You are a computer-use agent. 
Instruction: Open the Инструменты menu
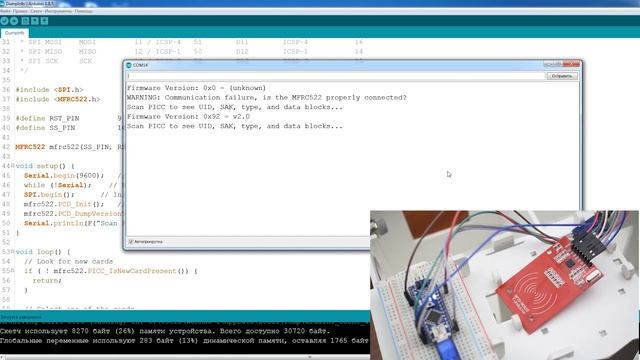(58, 11)
